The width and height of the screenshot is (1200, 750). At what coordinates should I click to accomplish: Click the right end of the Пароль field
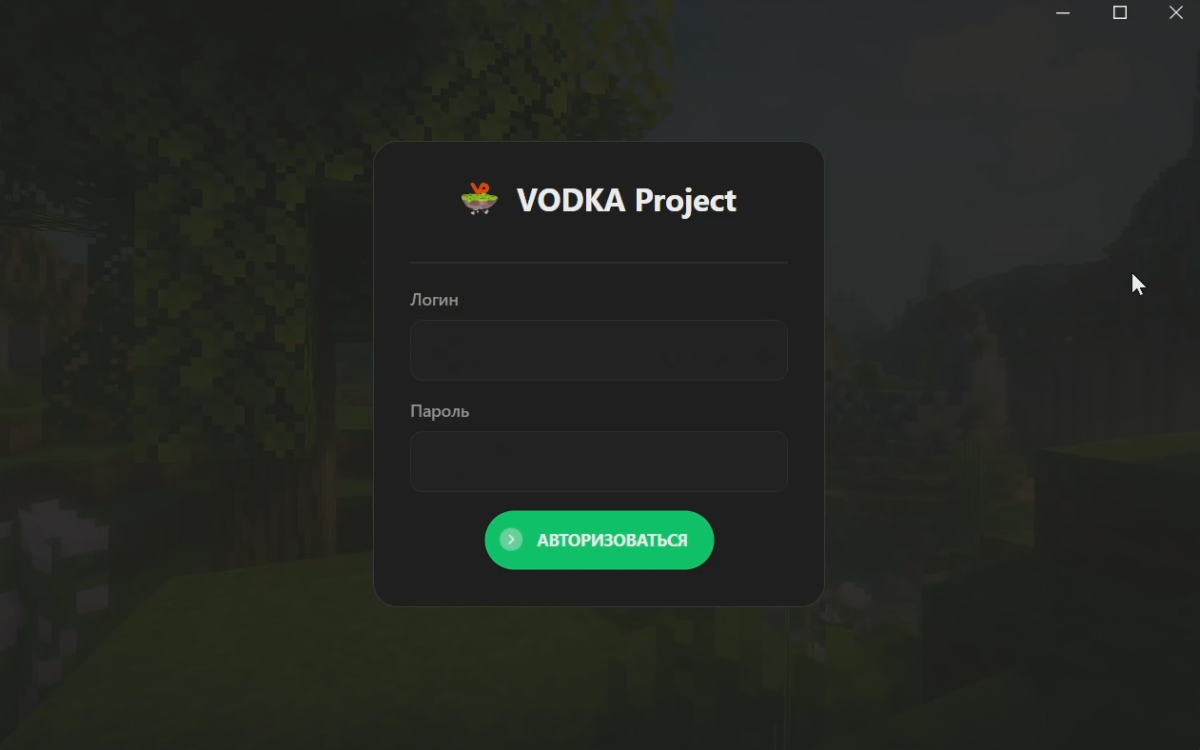click(770, 461)
